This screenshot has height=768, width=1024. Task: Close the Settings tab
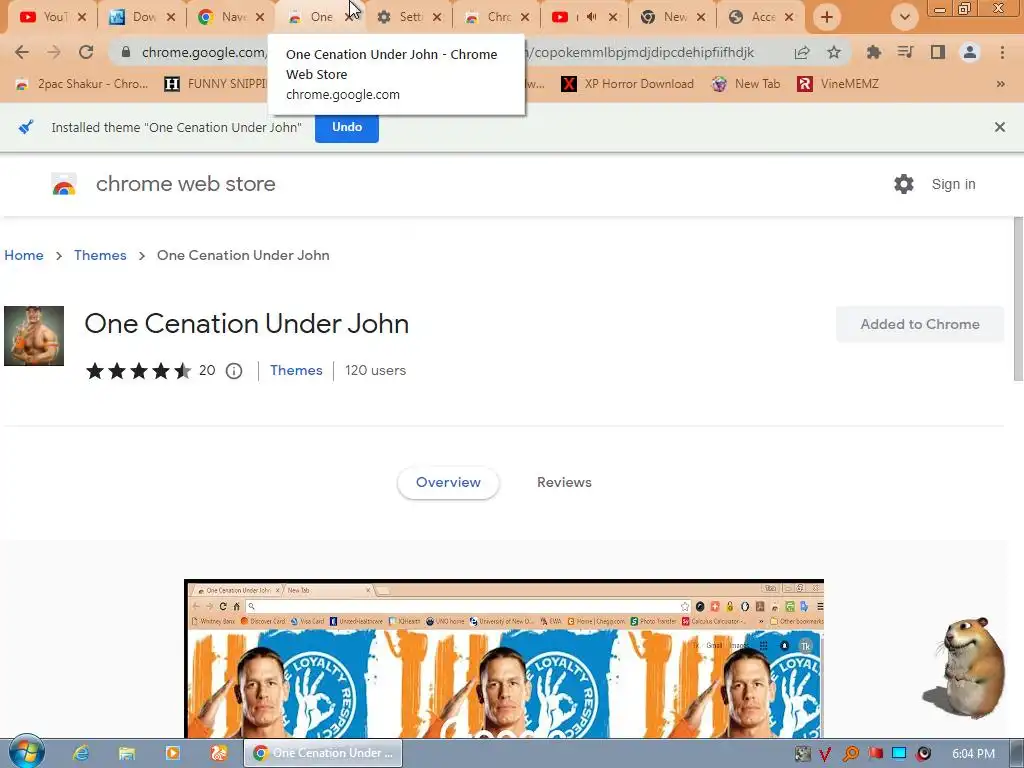coord(437,17)
